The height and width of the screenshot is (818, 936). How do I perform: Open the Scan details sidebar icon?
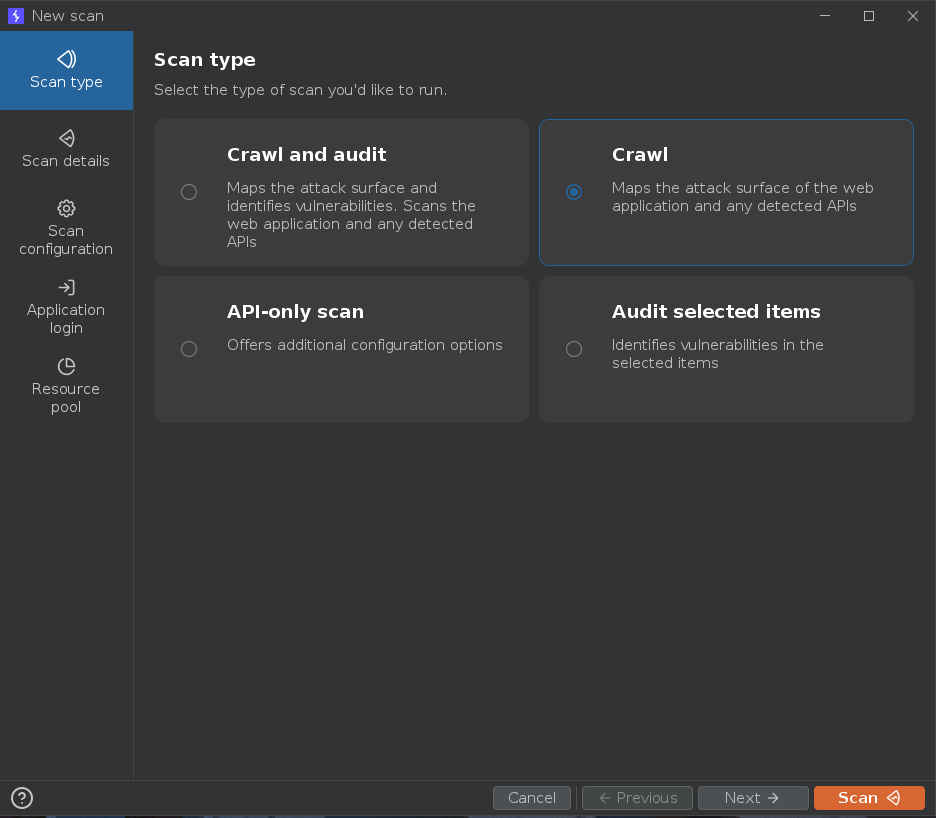(66, 138)
